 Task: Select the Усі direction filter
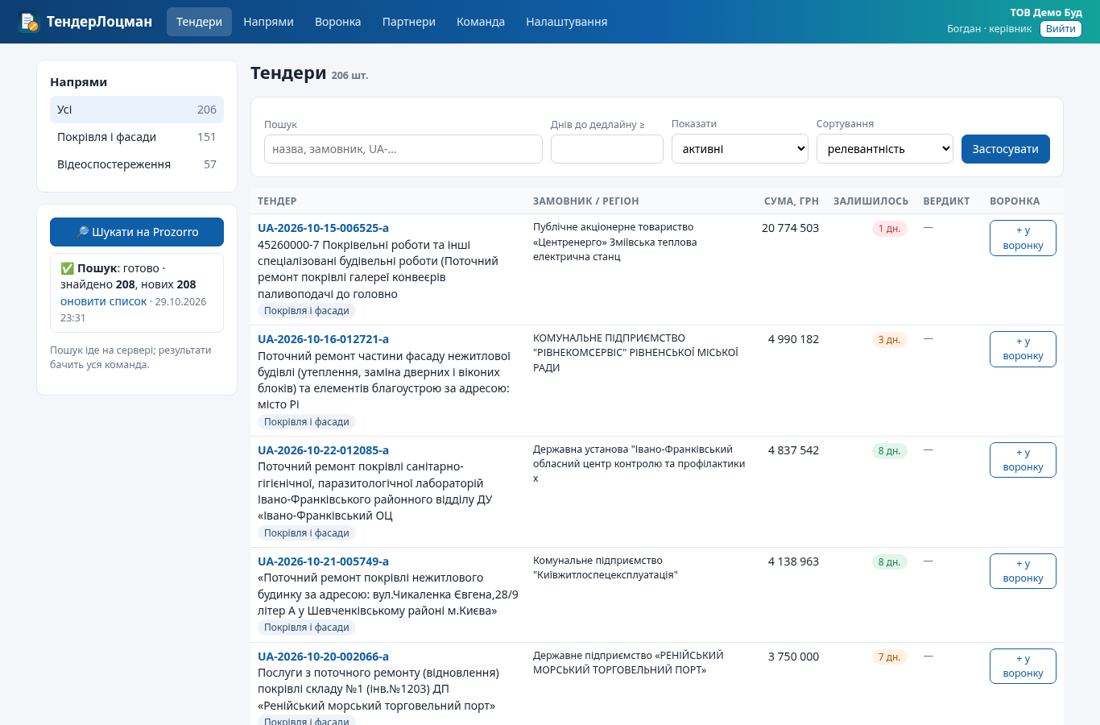[137, 109]
